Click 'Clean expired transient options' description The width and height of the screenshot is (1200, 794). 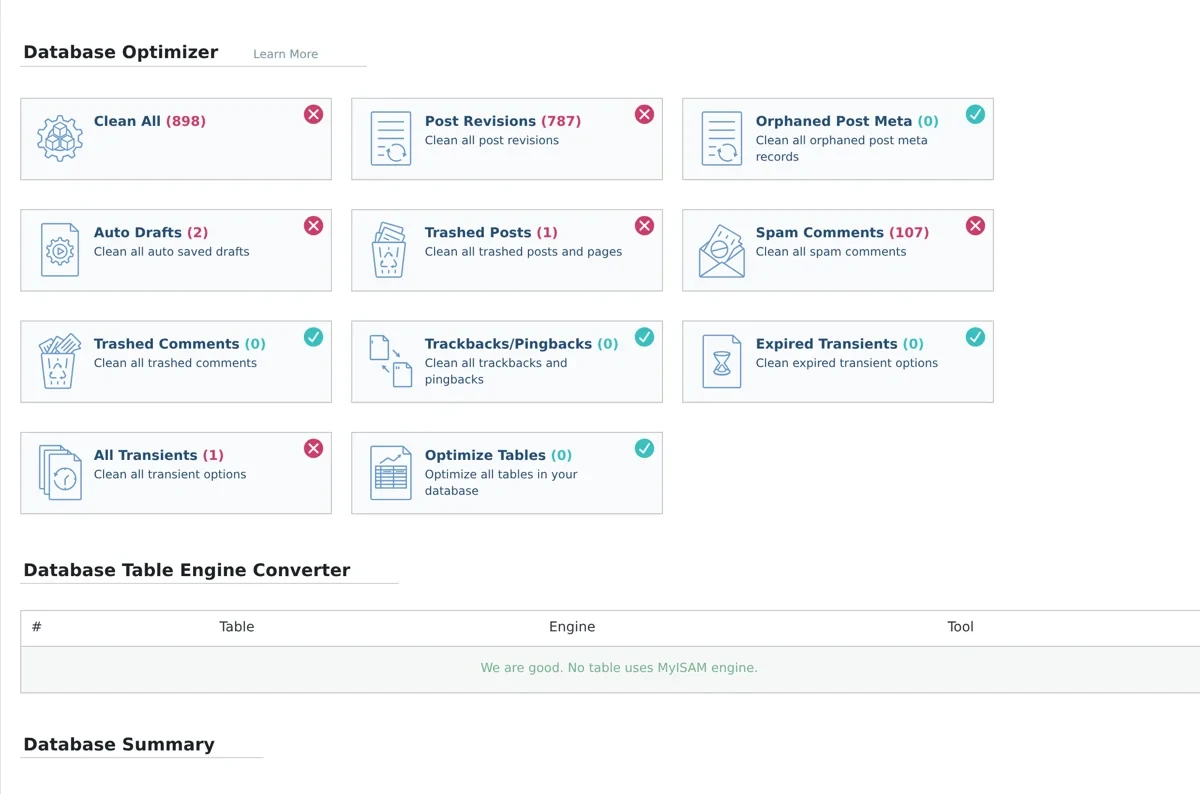847,363
